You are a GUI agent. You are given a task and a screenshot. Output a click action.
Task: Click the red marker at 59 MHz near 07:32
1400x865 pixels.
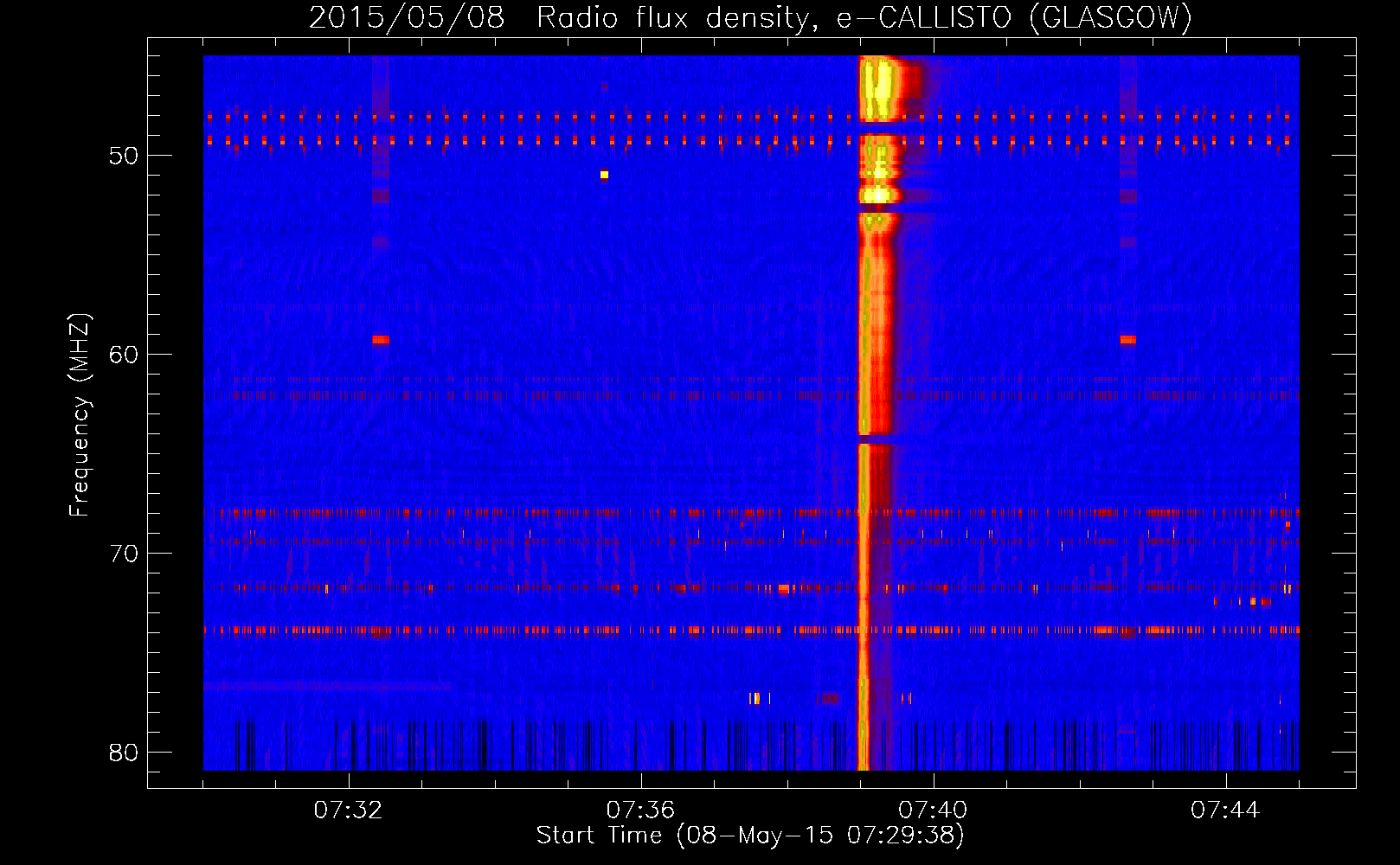[381, 340]
